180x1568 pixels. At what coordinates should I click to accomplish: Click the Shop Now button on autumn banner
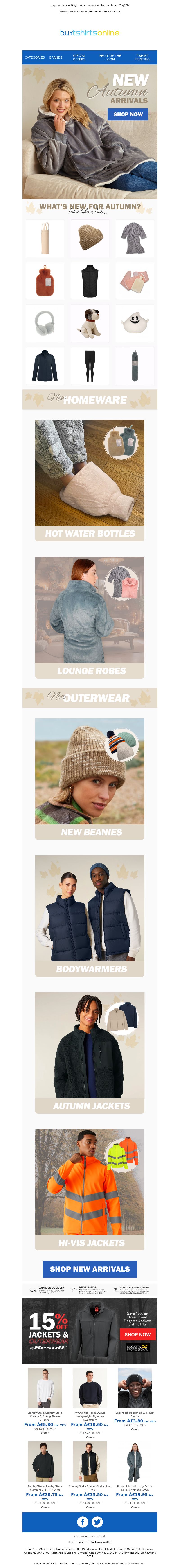coord(128,114)
